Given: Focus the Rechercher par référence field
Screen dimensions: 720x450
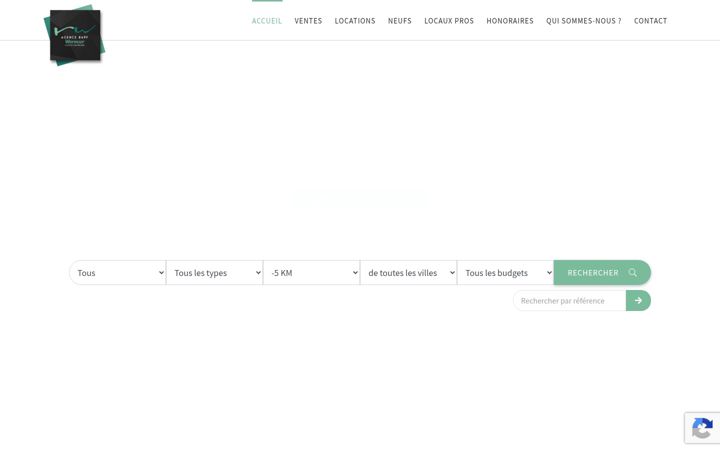Looking at the screenshot, I should pyautogui.click(x=569, y=300).
